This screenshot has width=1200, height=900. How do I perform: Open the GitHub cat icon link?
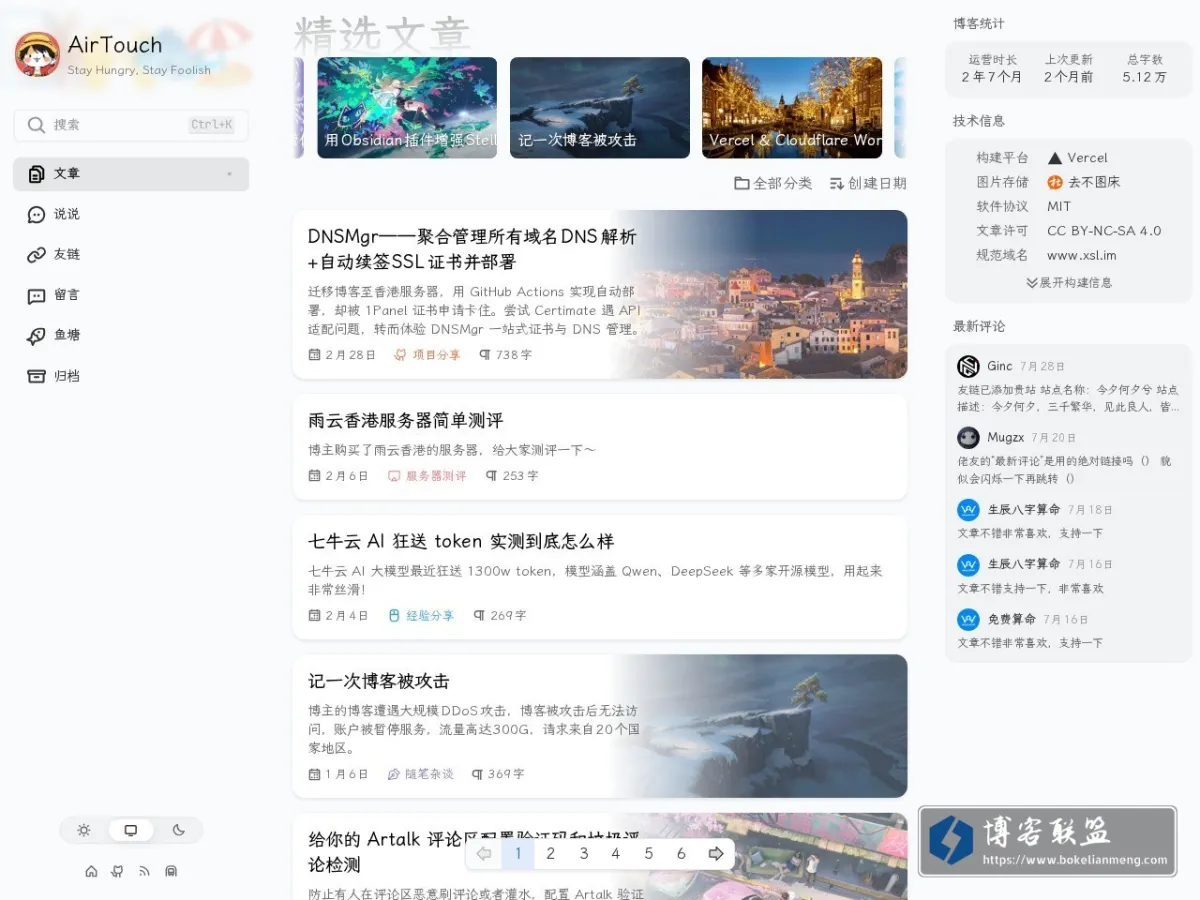coord(118,871)
